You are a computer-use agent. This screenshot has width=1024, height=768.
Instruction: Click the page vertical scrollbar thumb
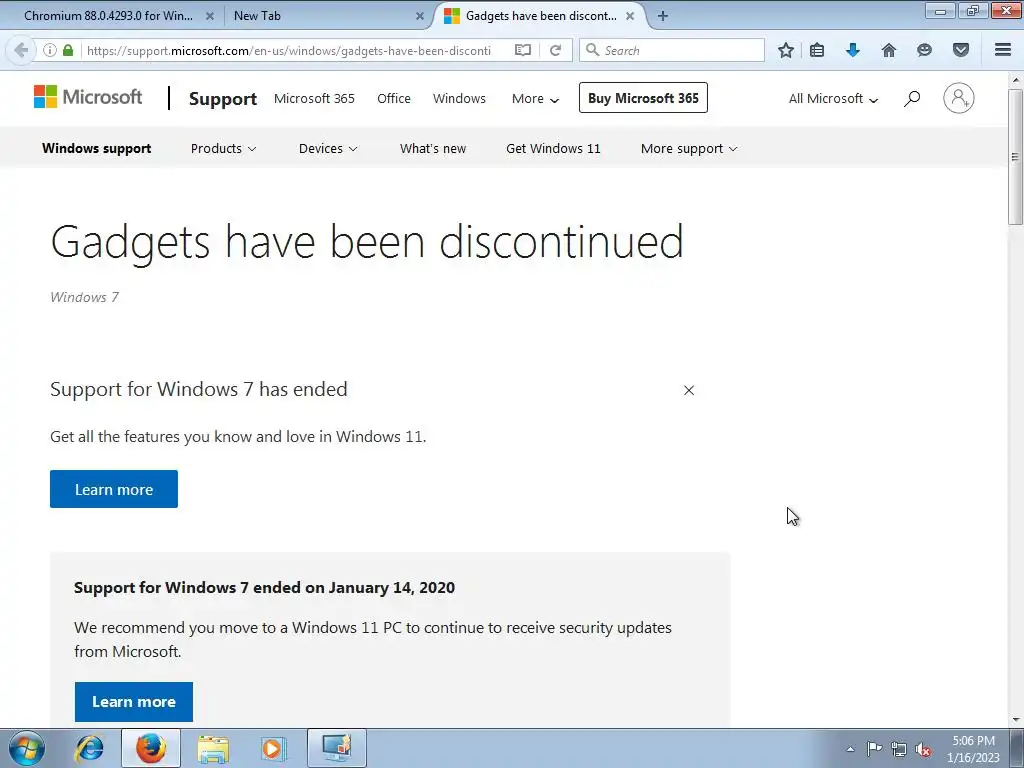(x=1015, y=157)
